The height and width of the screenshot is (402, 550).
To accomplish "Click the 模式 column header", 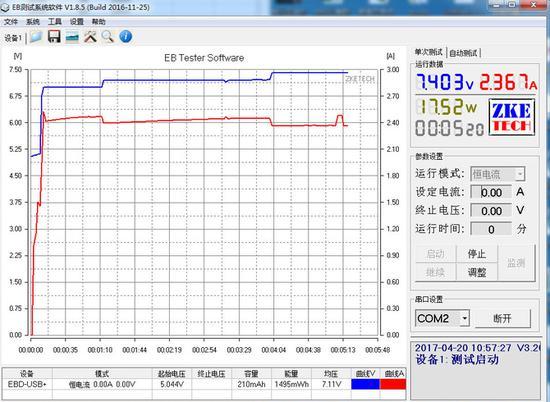I will [102, 374].
